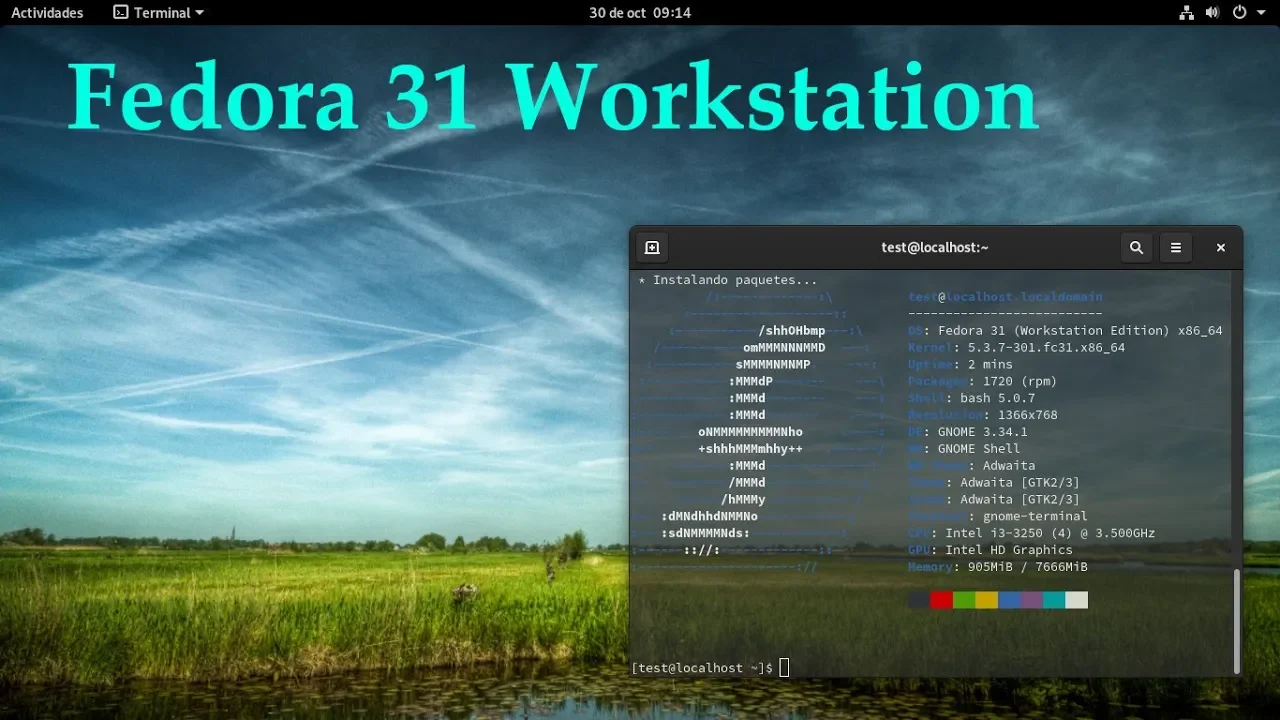Open the terminal hamburger menu

click(1176, 248)
